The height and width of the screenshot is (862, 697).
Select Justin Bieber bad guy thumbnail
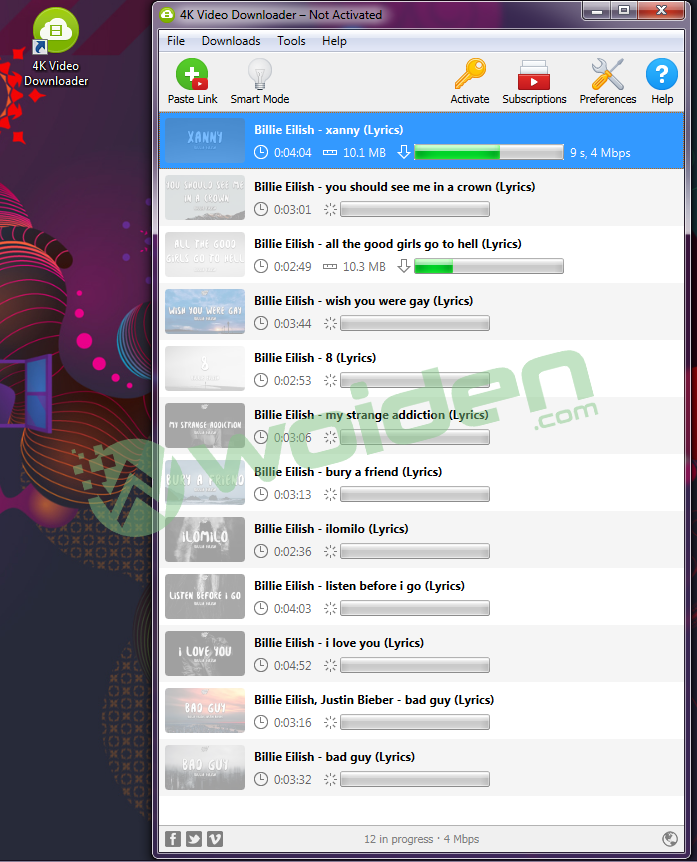click(205, 710)
